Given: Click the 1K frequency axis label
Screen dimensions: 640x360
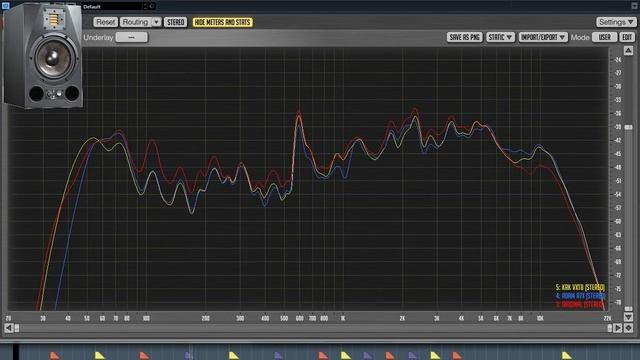Looking at the screenshot, I should (x=343, y=318).
